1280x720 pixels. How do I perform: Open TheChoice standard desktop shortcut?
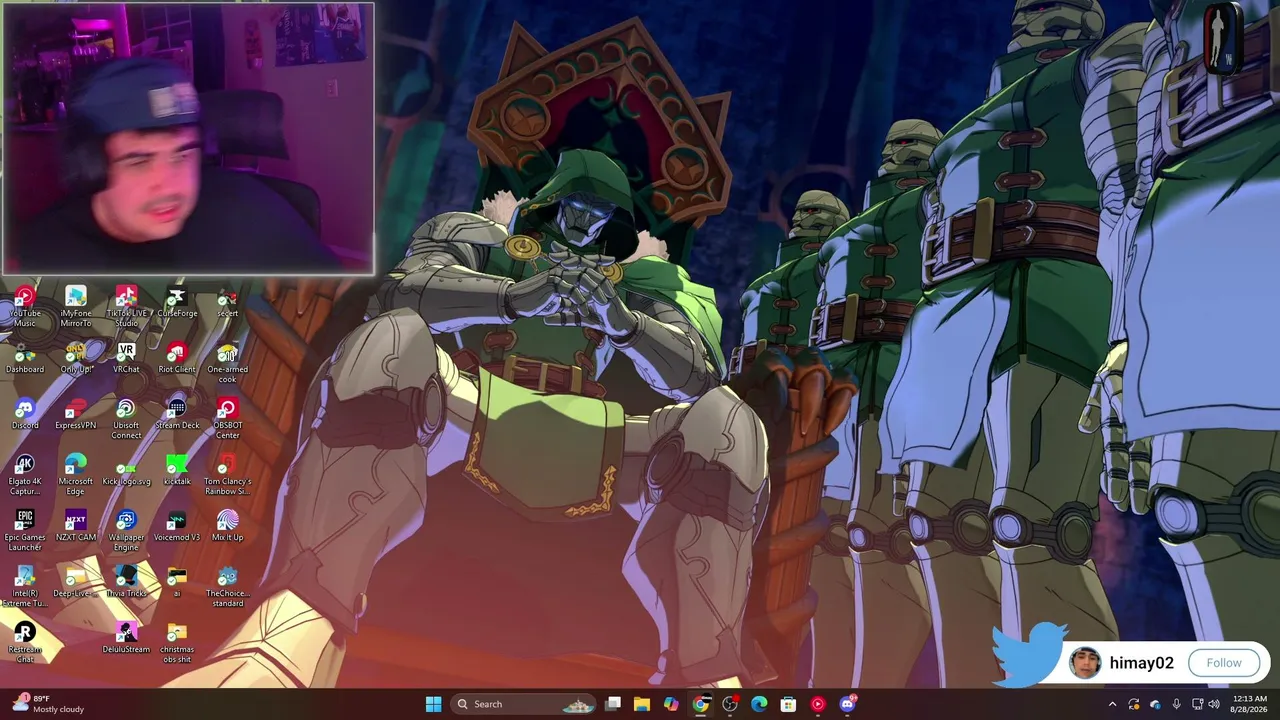click(x=228, y=586)
